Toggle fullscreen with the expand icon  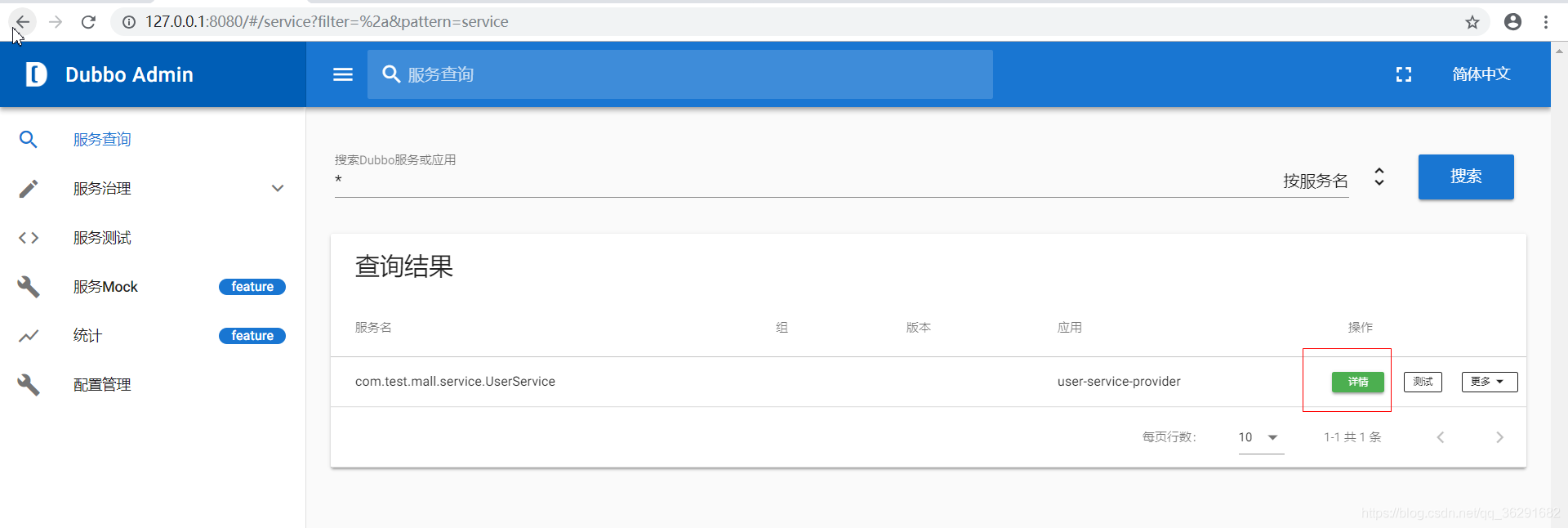pyautogui.click(x=1404, y=74)
